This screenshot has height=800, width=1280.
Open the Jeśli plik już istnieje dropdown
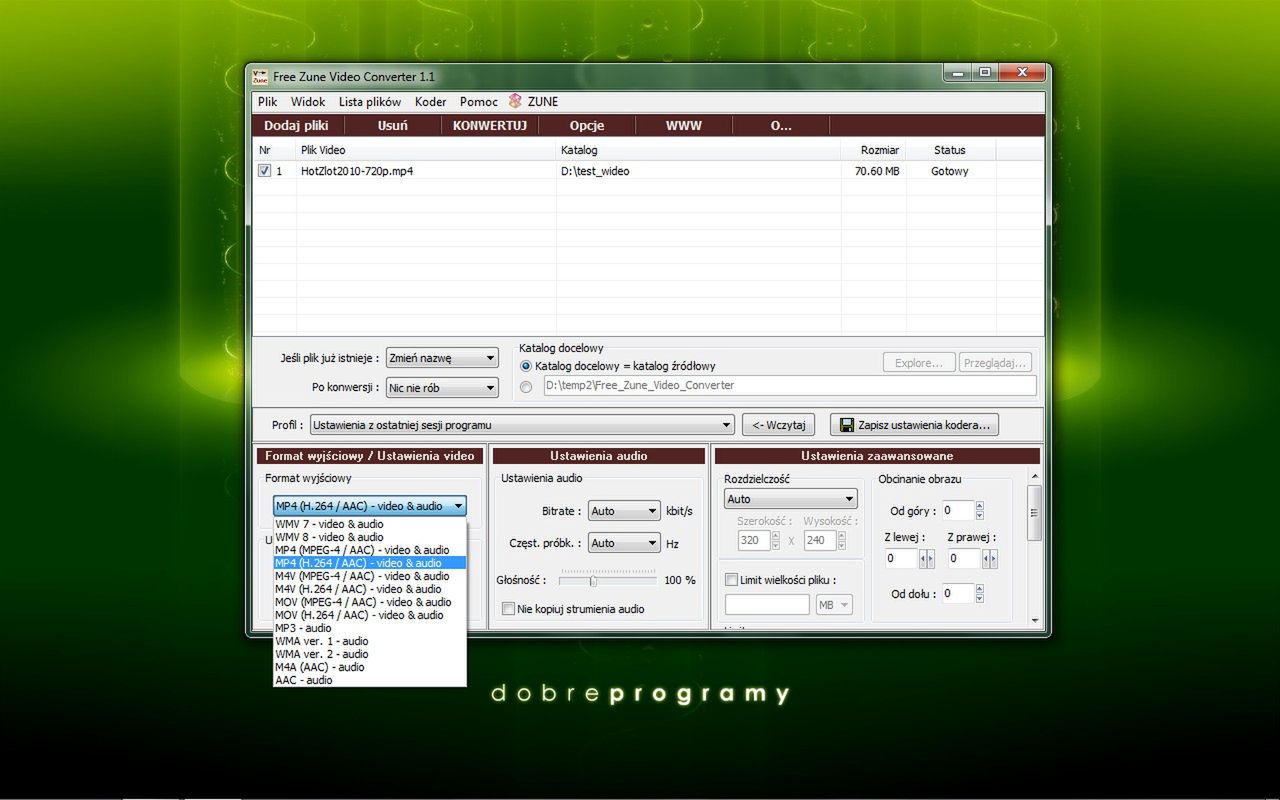[442, 358]
